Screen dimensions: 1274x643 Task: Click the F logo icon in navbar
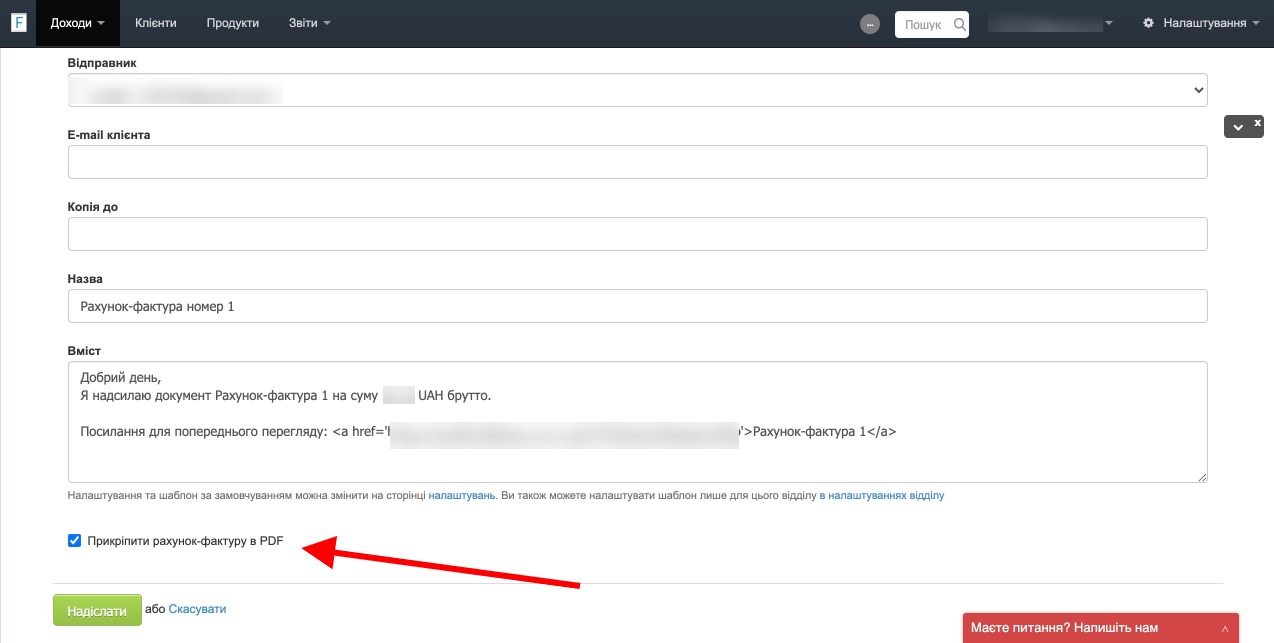click(x=18, y=23)
